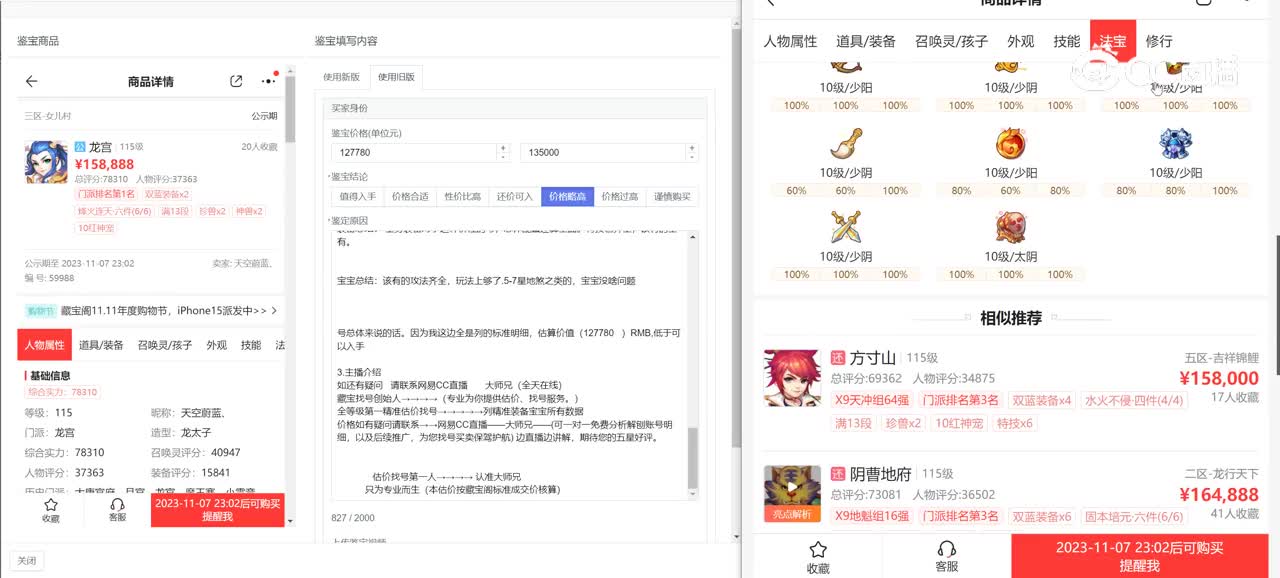Viewport: 1280px width, 578px height.
Task: Open 召唤灵/孩子 tab in right panel
Action: click(x=951, y=41)
